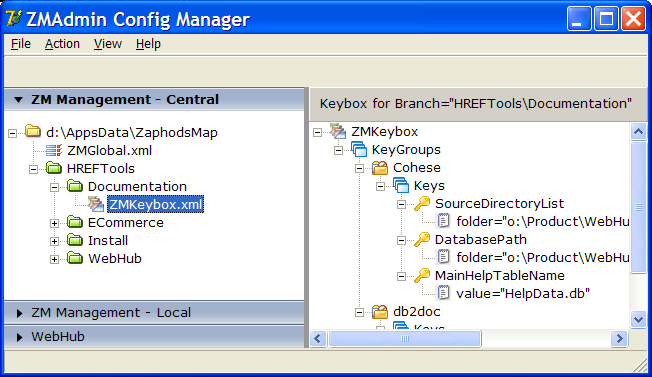The image size is (652, 377).
Task: Open the Help menu
Action: (x=148, y=44)
